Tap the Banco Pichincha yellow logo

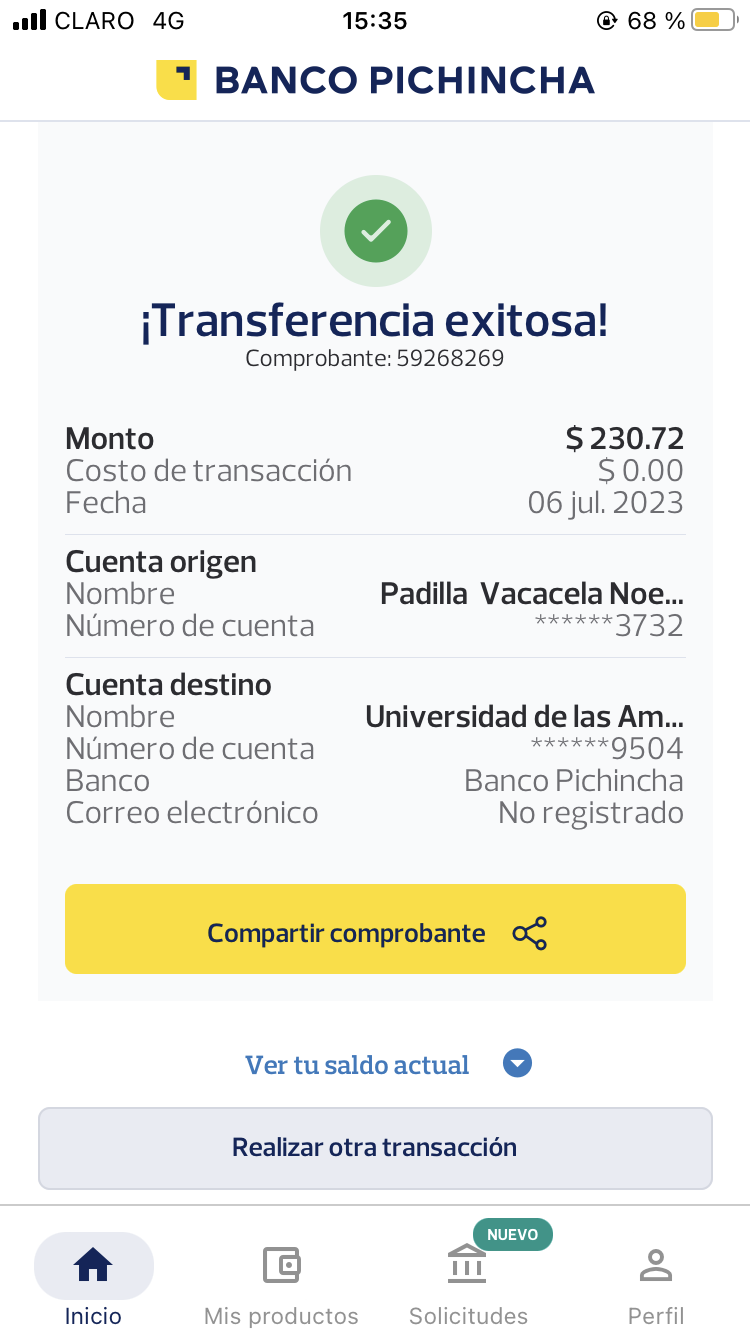(176, 80)
